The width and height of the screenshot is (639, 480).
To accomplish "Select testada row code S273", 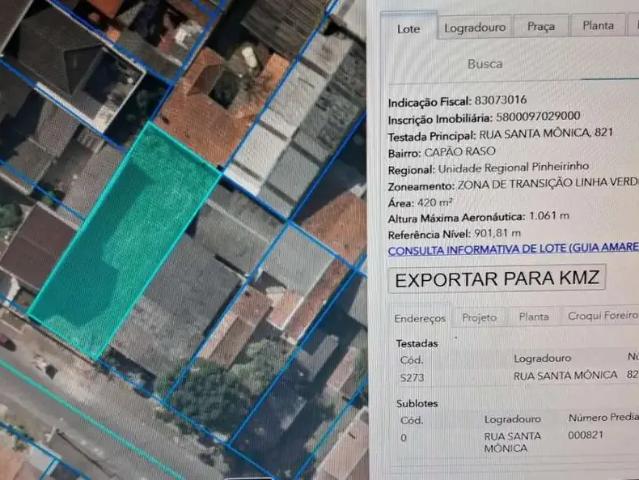I will (411, 376).
